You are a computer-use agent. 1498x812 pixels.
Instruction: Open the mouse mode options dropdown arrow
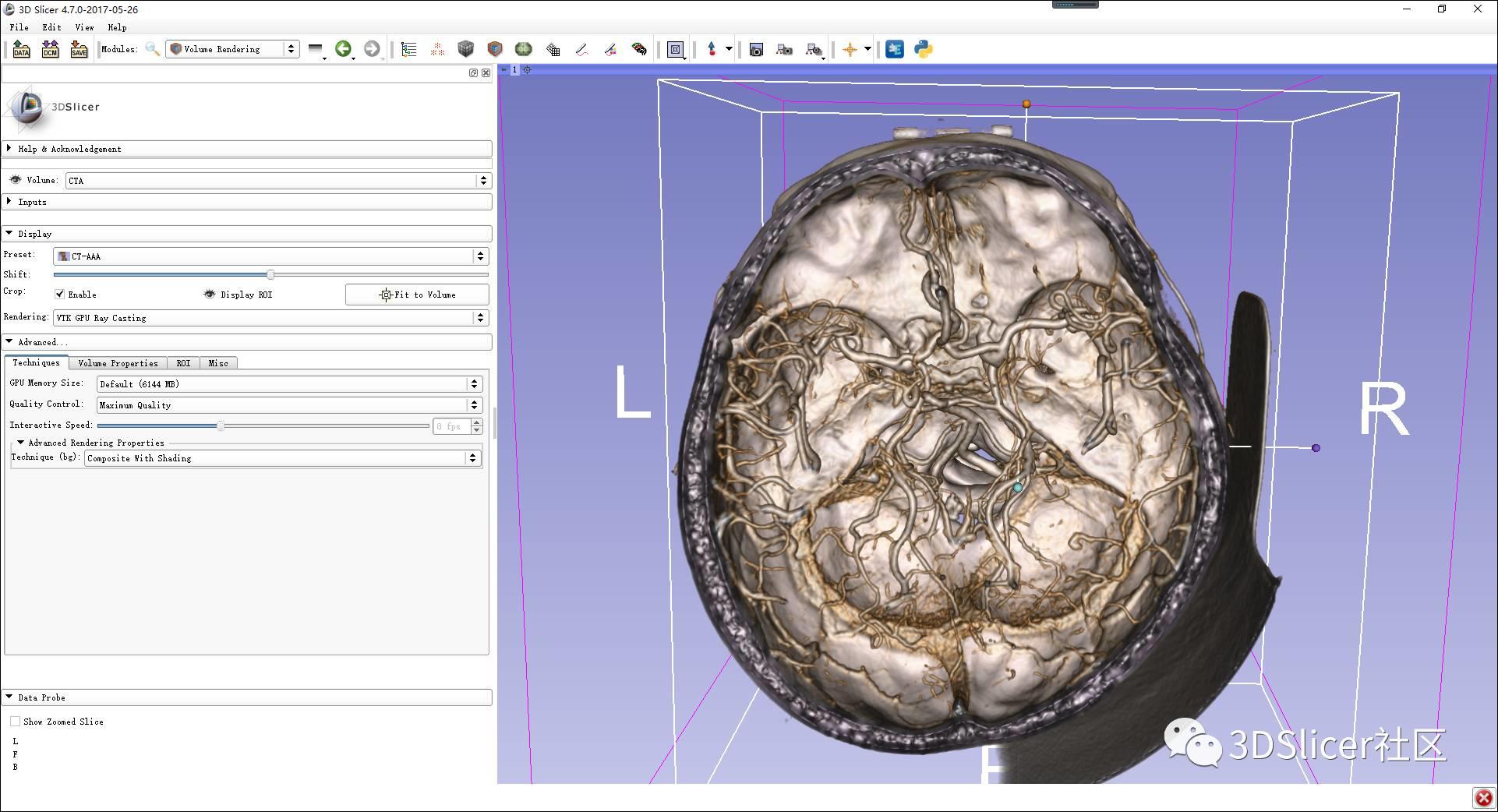[729, 48]
